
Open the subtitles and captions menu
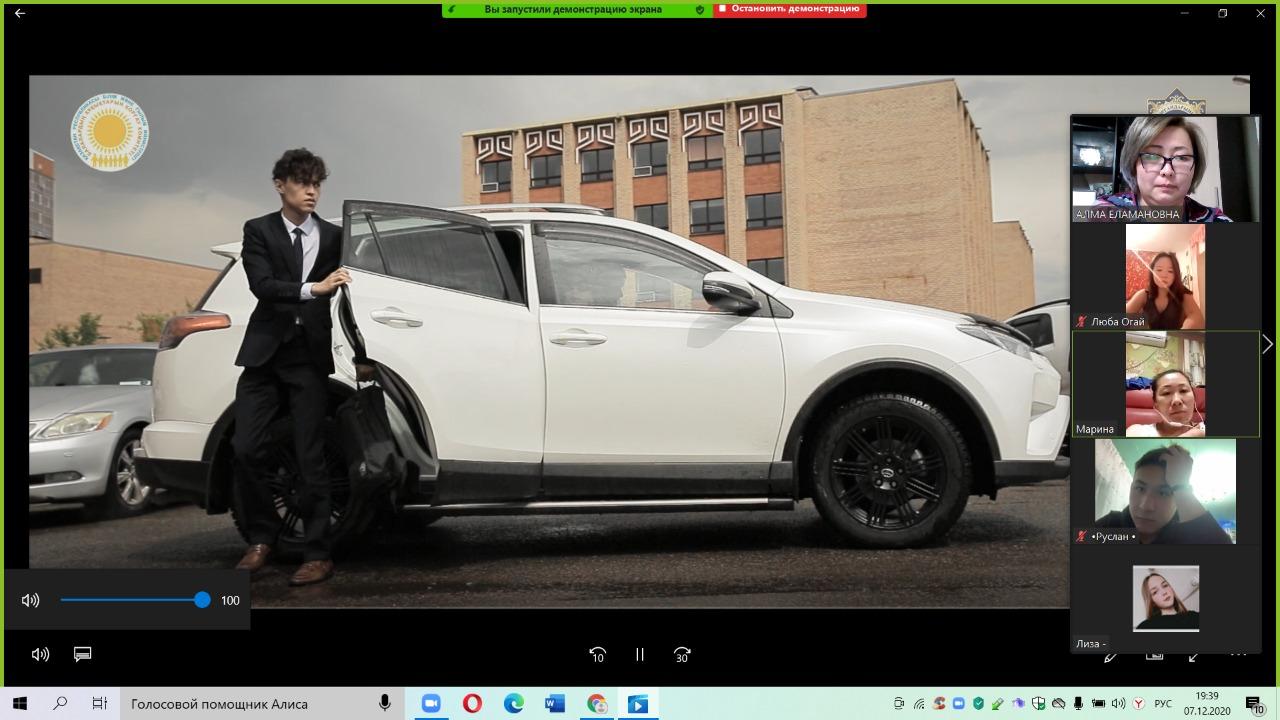(83, 654)
